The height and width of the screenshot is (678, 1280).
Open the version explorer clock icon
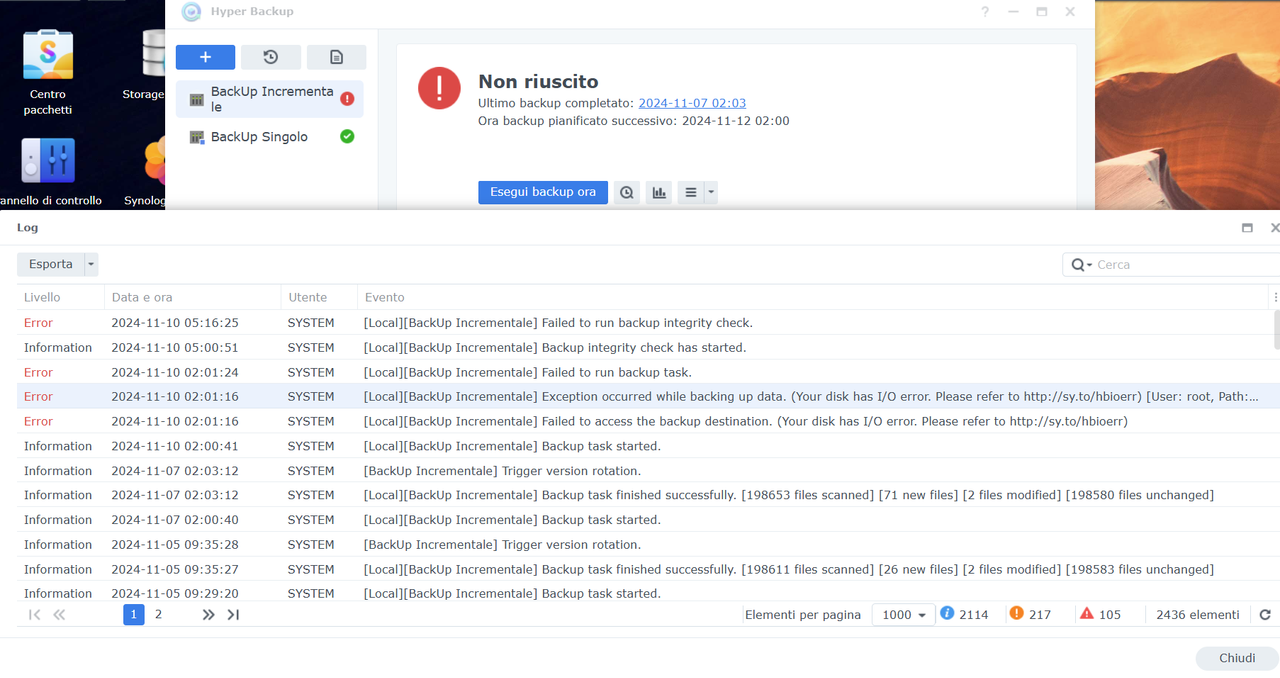tap(627, 192)
